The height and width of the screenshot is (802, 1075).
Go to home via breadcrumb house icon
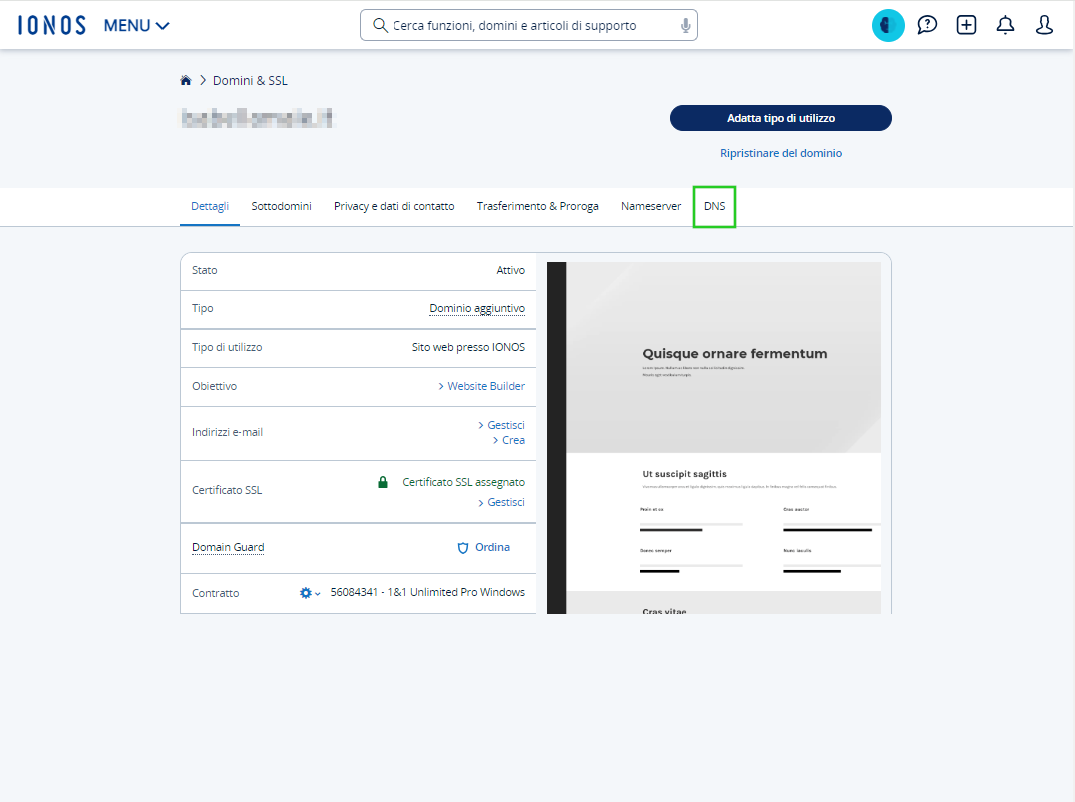pos(185,80)
